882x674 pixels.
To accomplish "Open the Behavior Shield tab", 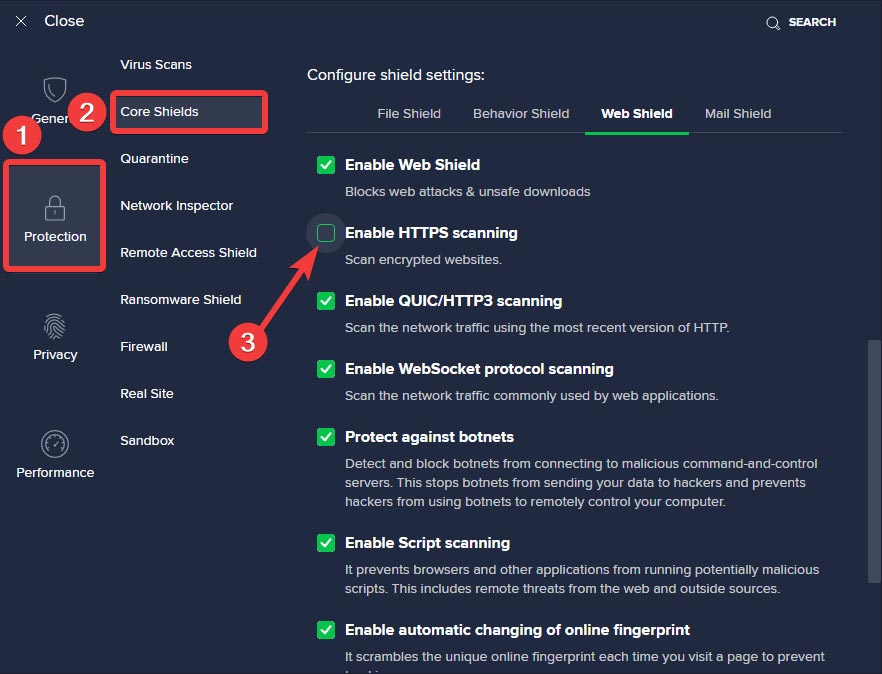I will click(x=520, y=113).
